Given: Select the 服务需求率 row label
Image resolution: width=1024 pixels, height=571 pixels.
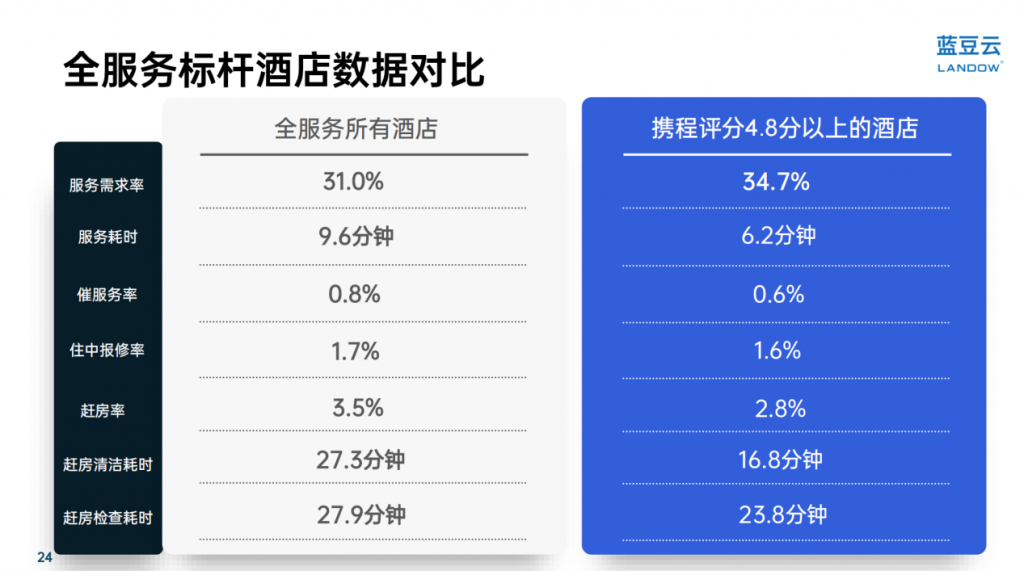Looking at the screenshot, I should tap(106, 185).
